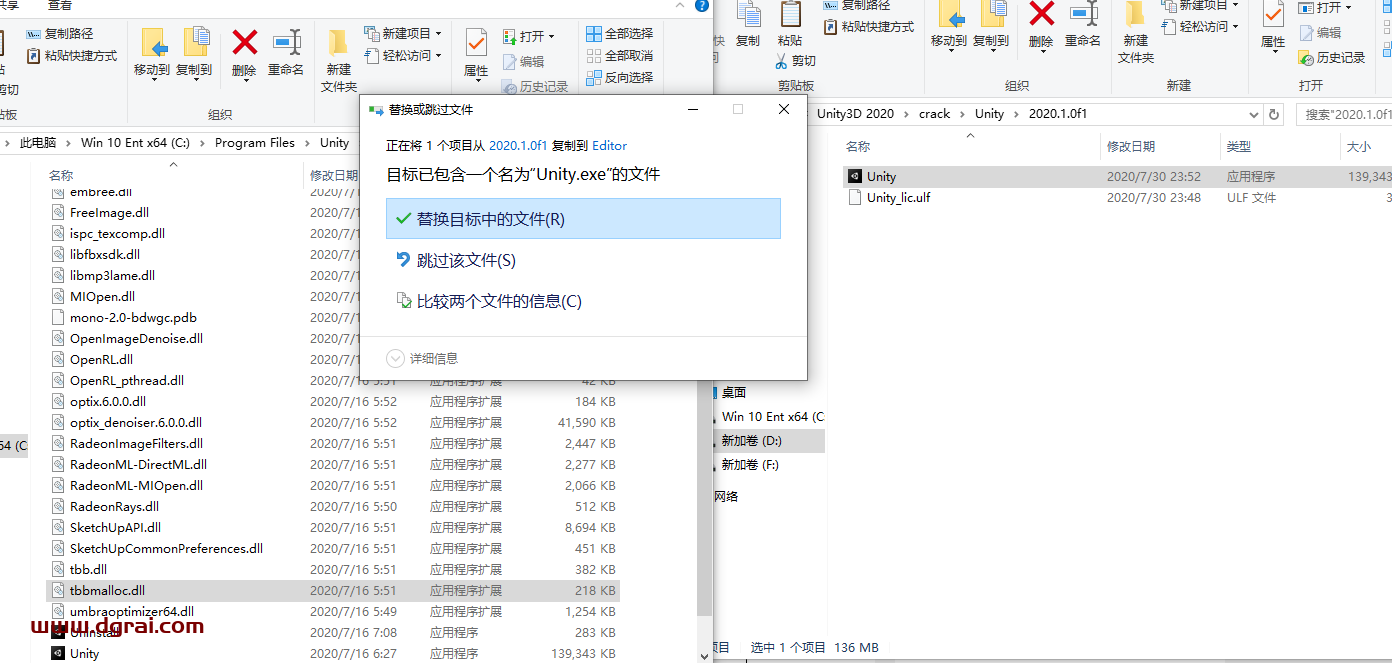This screenshot has width=1392, height=663.
Task: Click Win 10 Ent x64 (C:) breadcrumb left window
Action: [135, 143]
